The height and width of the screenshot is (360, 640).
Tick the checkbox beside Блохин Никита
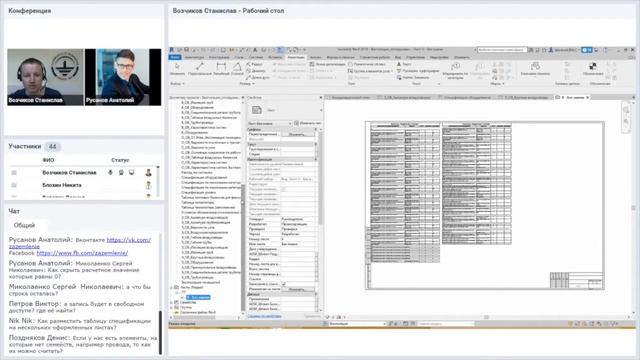14,185
